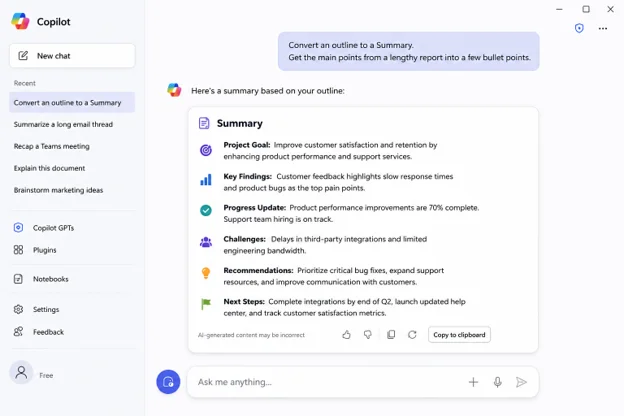Viewport: 624px width, 416px height.
Task: Open Copilot GPTs
Action: pos(44,228)
